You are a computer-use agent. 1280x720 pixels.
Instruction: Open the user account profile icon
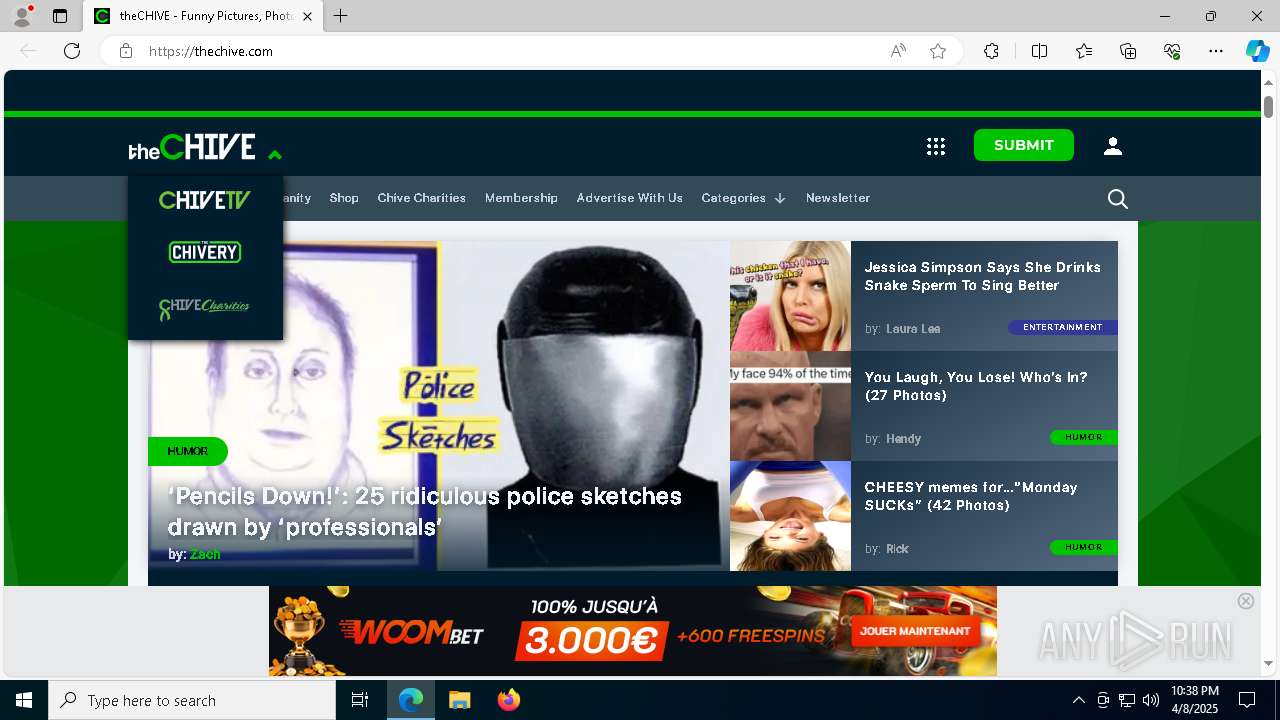(1113, 147)
